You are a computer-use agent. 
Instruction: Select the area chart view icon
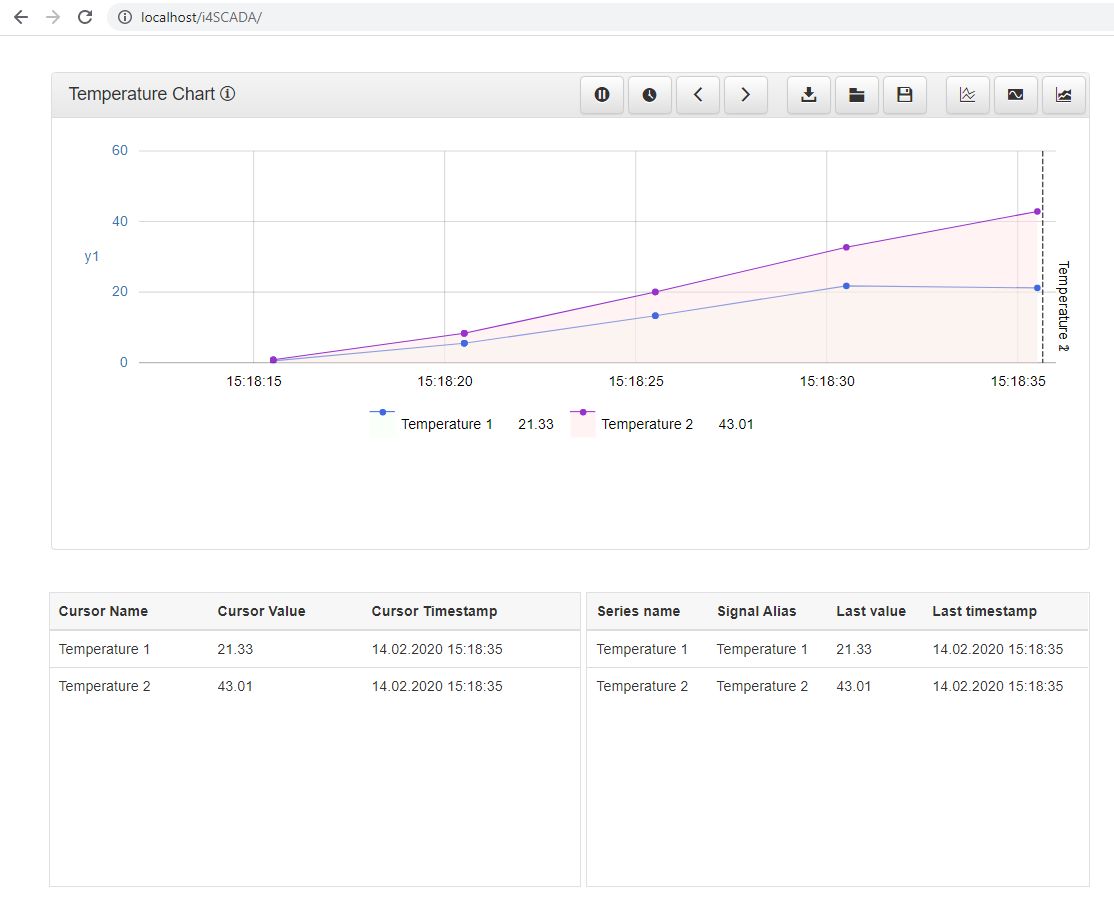pyautogui.click(x=1063, y=94)
